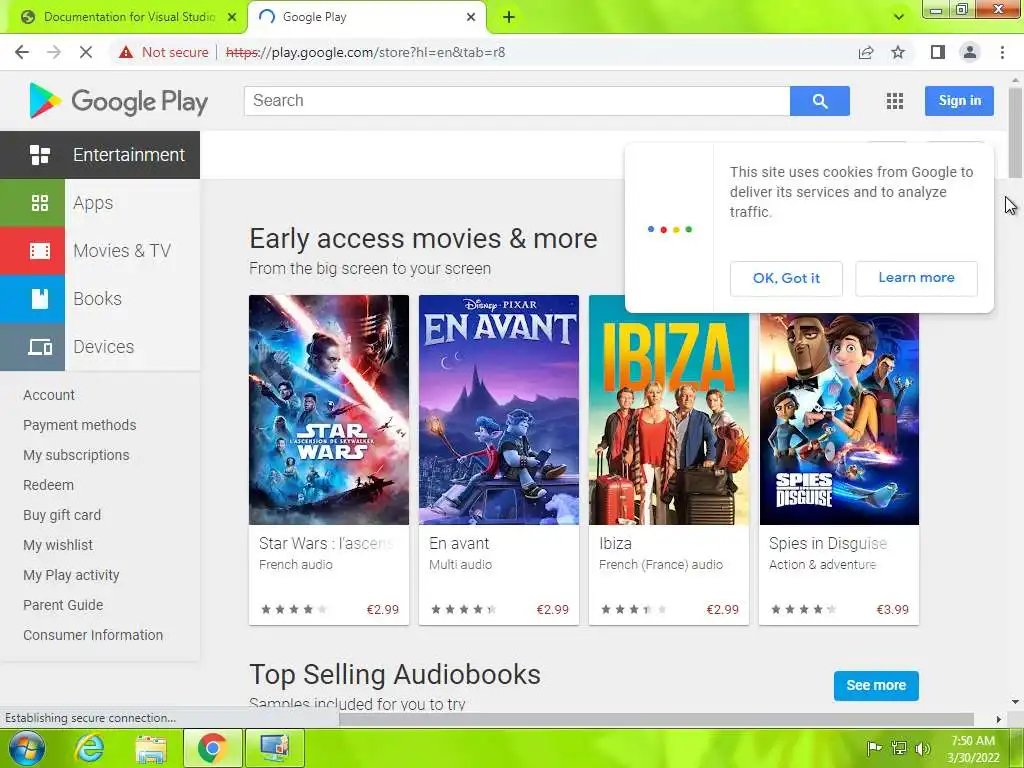Switch to Documentation for Visual Studio tab
Image resolution: width=1024 pixels, height=768 pixels.
click(124, 17)
